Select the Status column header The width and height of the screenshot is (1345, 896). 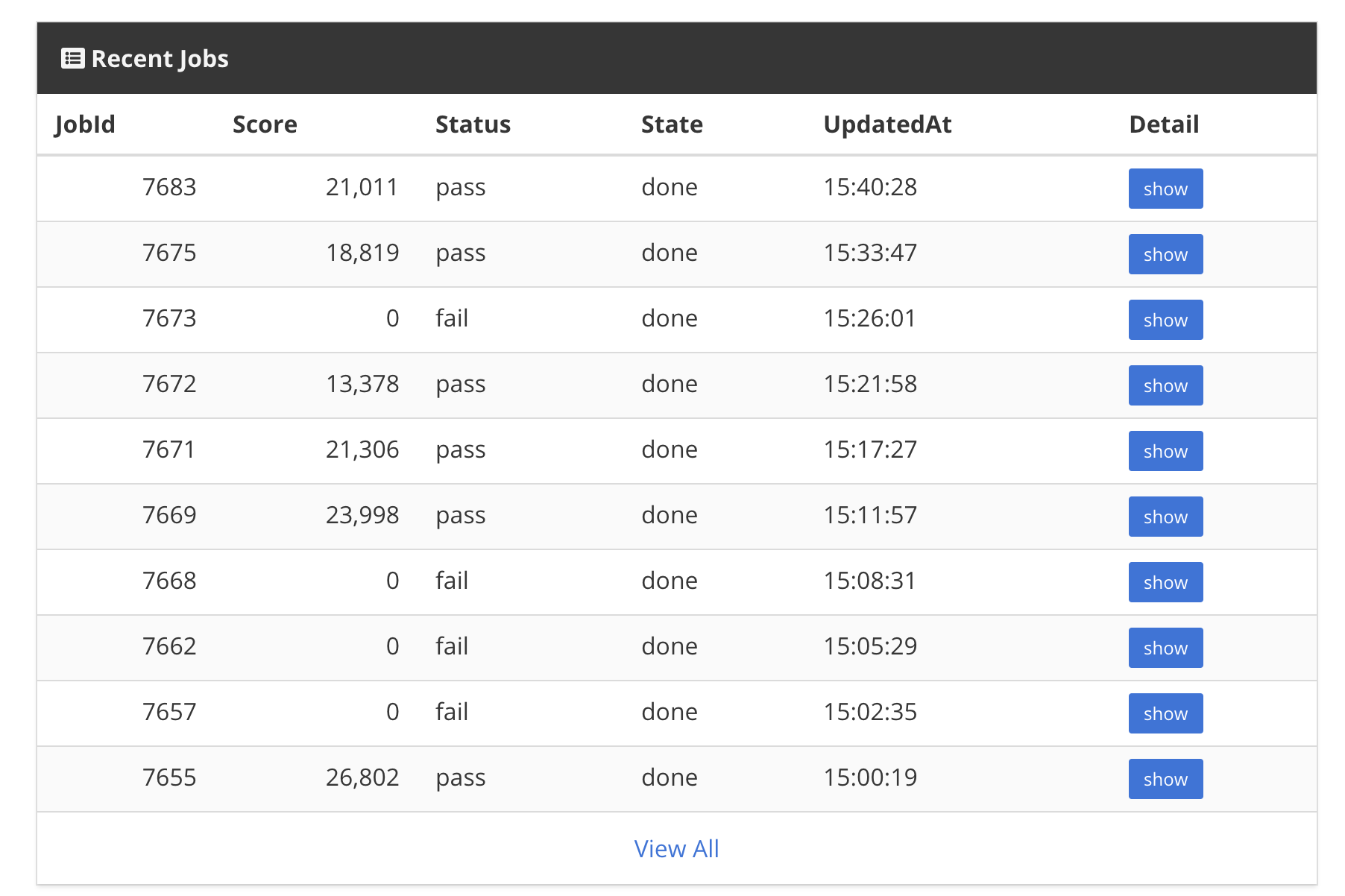[473, 124]
